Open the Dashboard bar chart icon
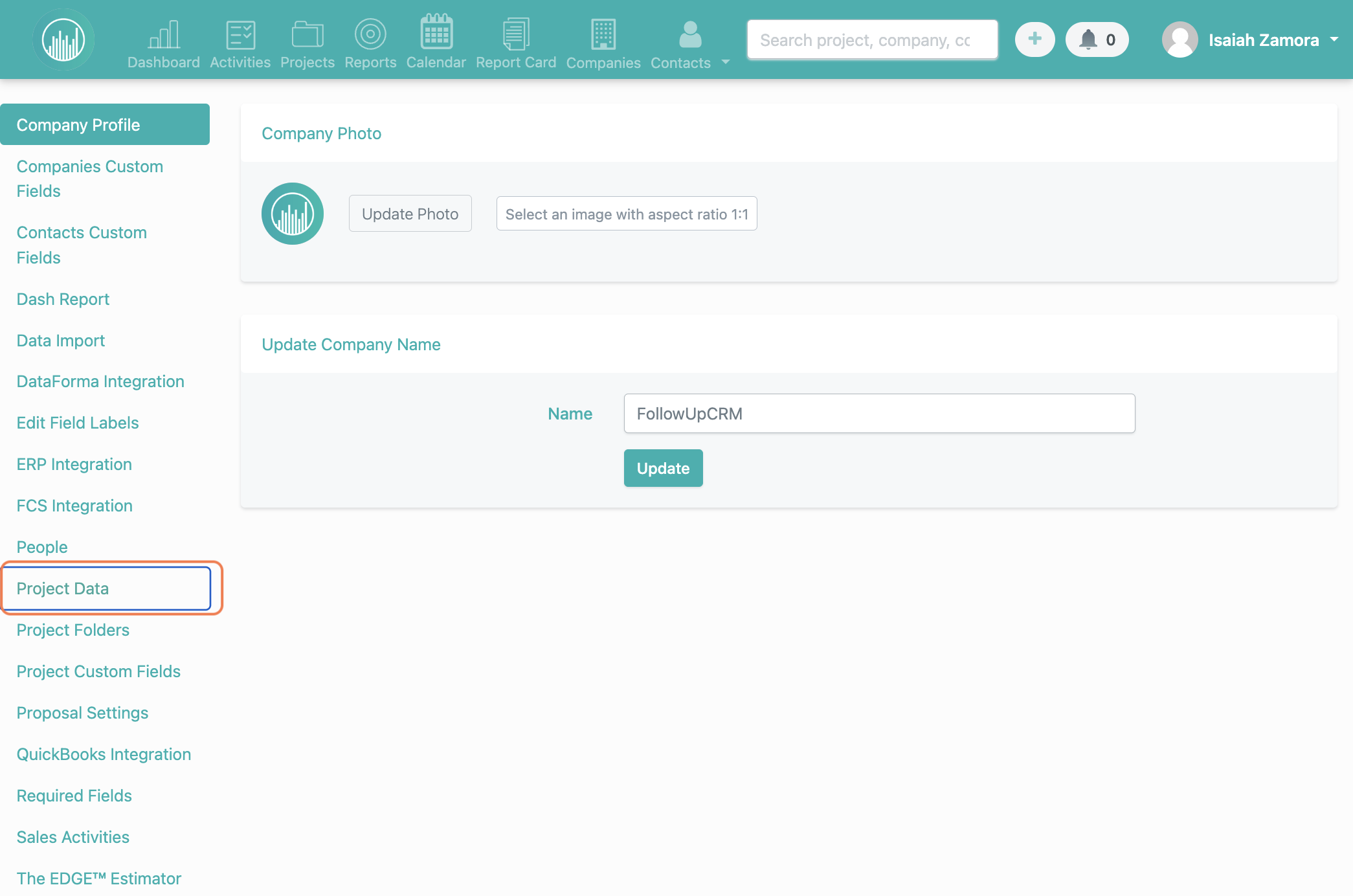The image size is (1353, 896). (x=164, y=34)
